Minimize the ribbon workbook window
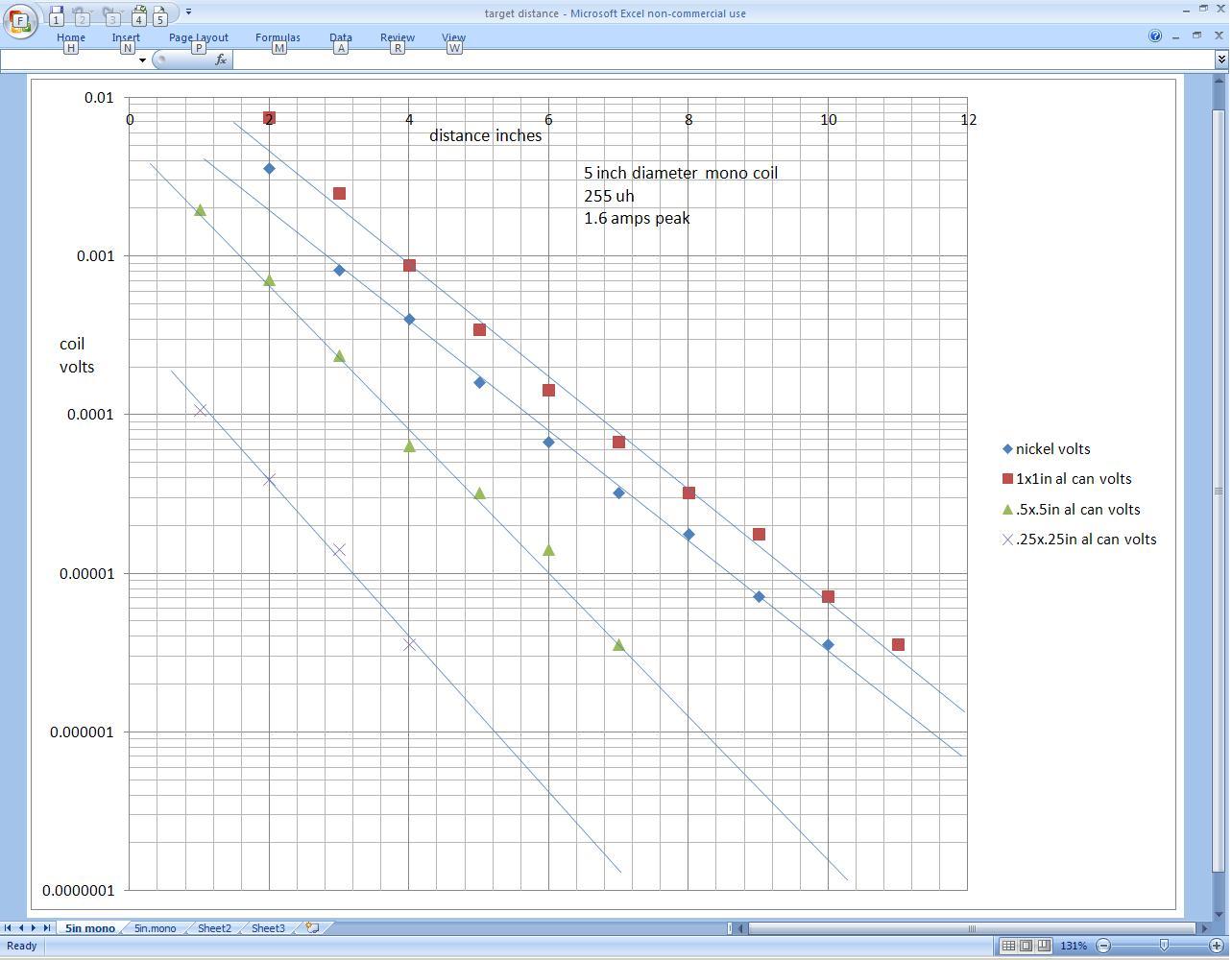 (x=1176, y=36)
